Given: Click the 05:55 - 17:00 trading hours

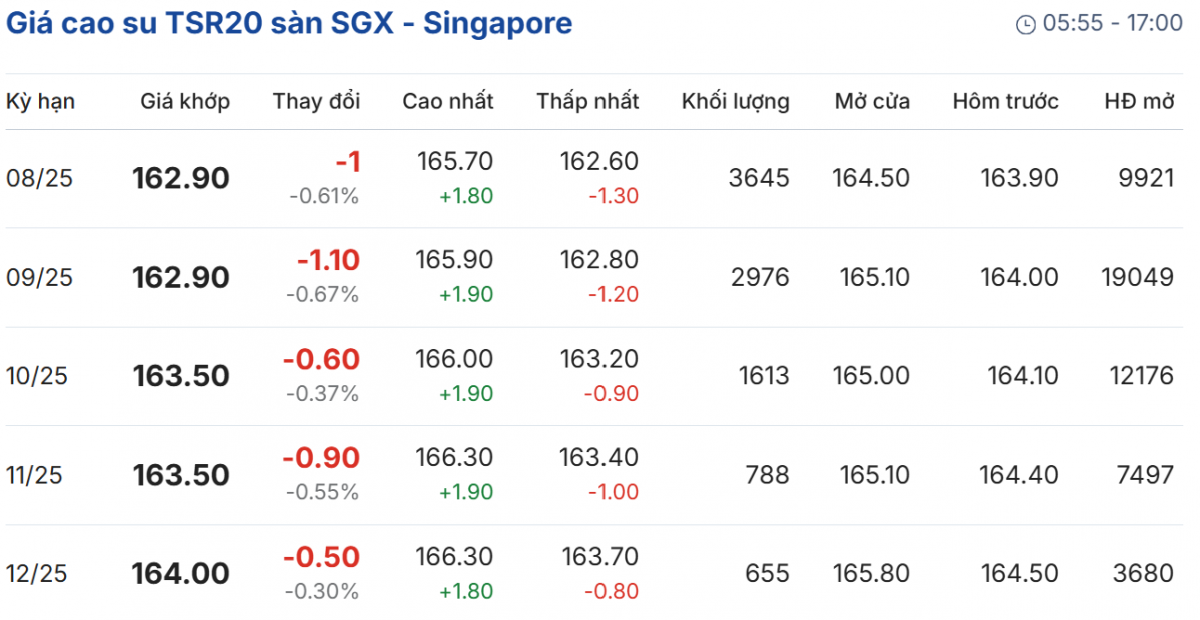Looking at the screenshot, I should click(x=1113, y=24).
